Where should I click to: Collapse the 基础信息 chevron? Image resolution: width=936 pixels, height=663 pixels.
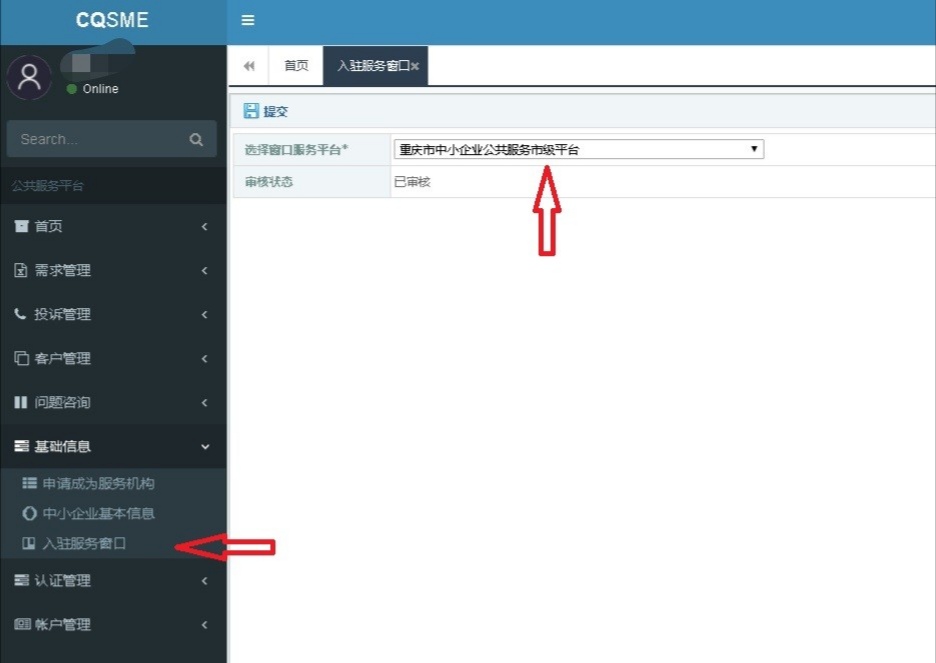[205, 446]
